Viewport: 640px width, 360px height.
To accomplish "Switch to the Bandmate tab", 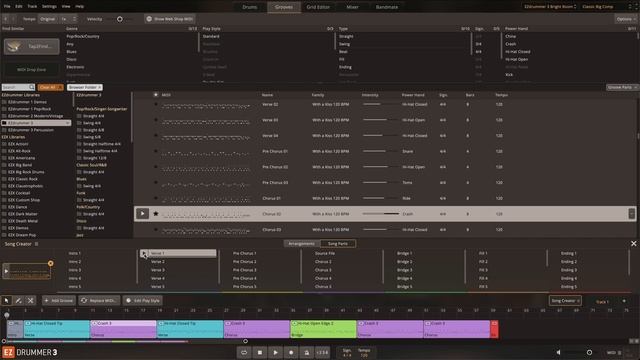I will pos(387,7).
